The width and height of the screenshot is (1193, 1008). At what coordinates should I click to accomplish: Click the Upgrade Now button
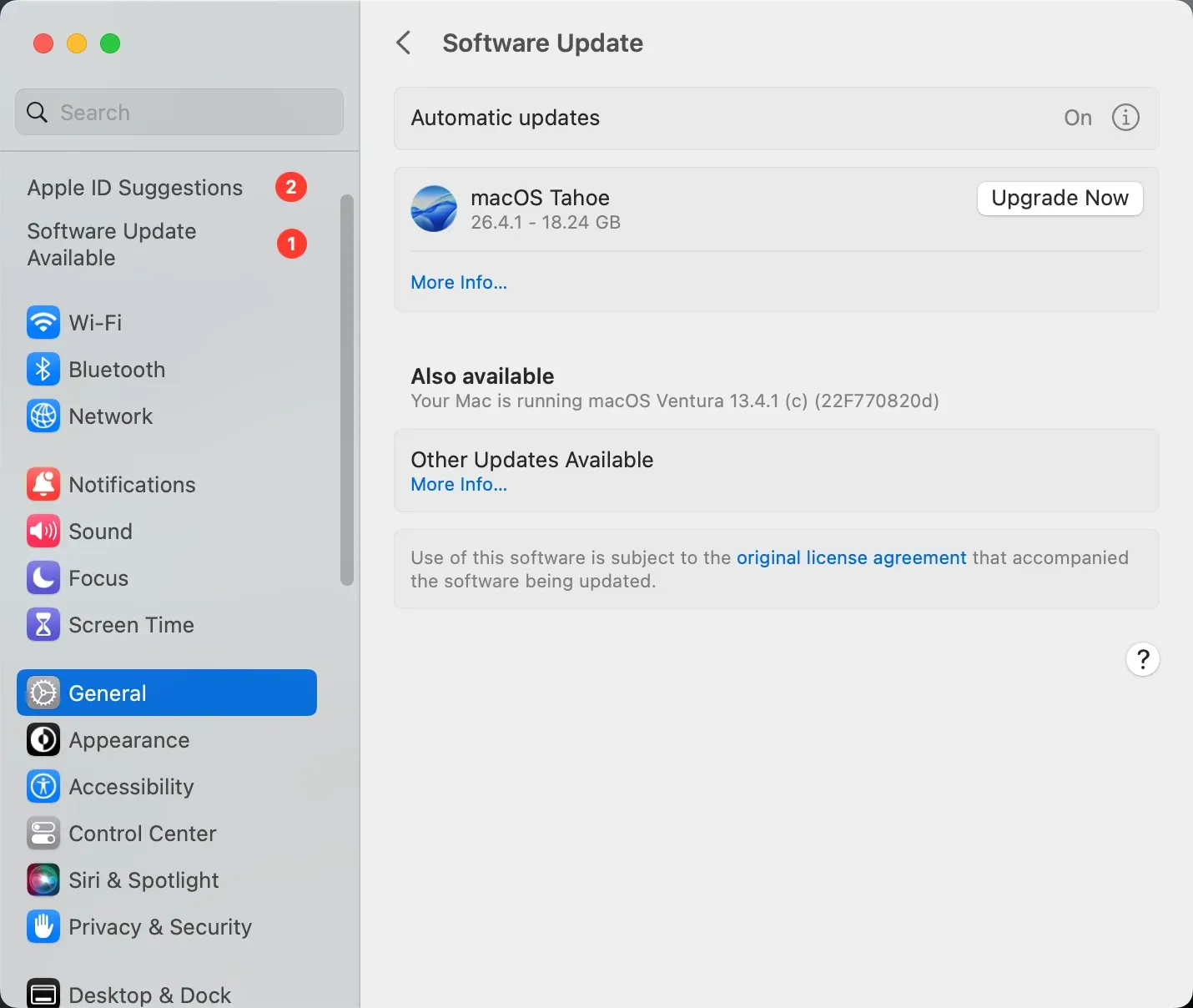(1060, 199)
